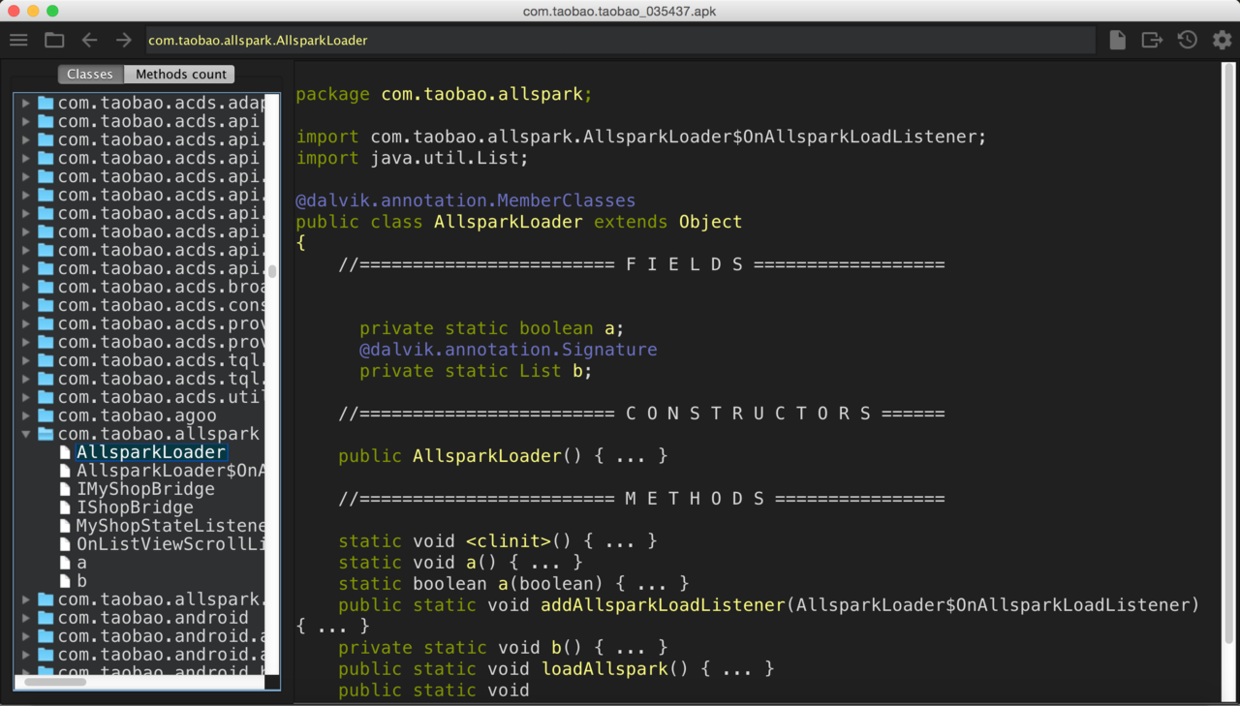Select AllsparkLoader class in the tree
Screen dimensions: 1240x706
[151, 452]
